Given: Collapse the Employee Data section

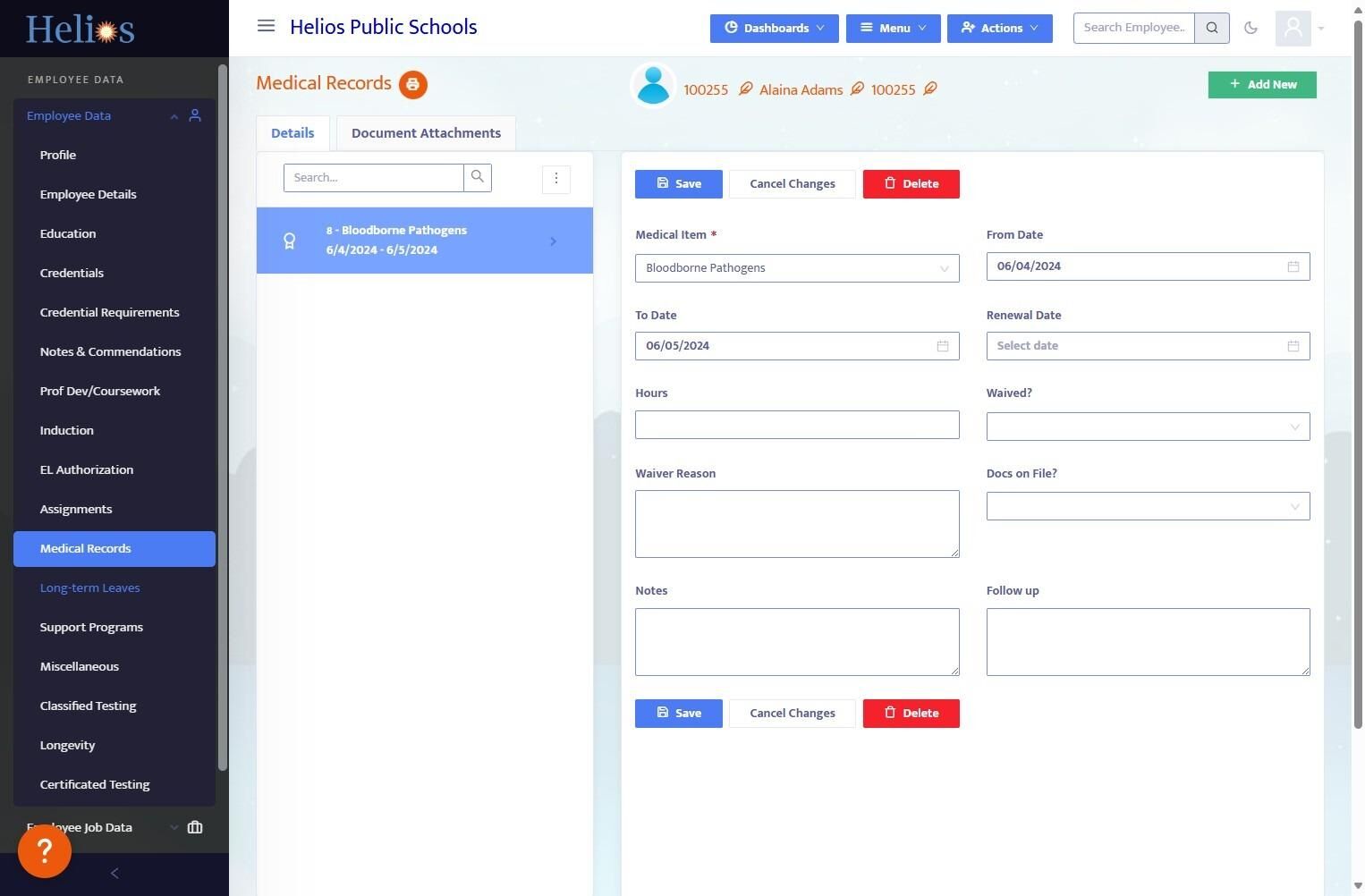Looking at the screenshot, I should pos(174,116).
